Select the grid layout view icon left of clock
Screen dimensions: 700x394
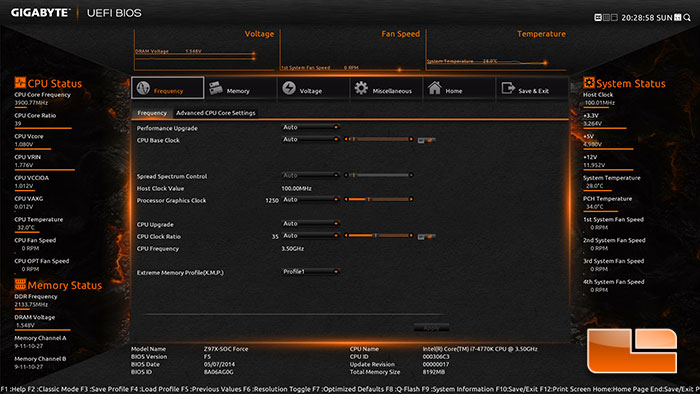click(606, 17)
